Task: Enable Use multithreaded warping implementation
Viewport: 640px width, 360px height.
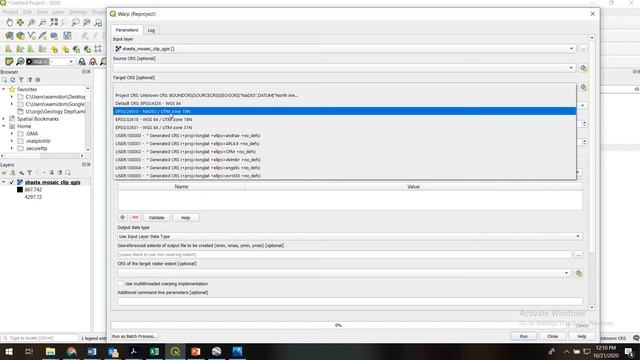Action: [120, 284]
